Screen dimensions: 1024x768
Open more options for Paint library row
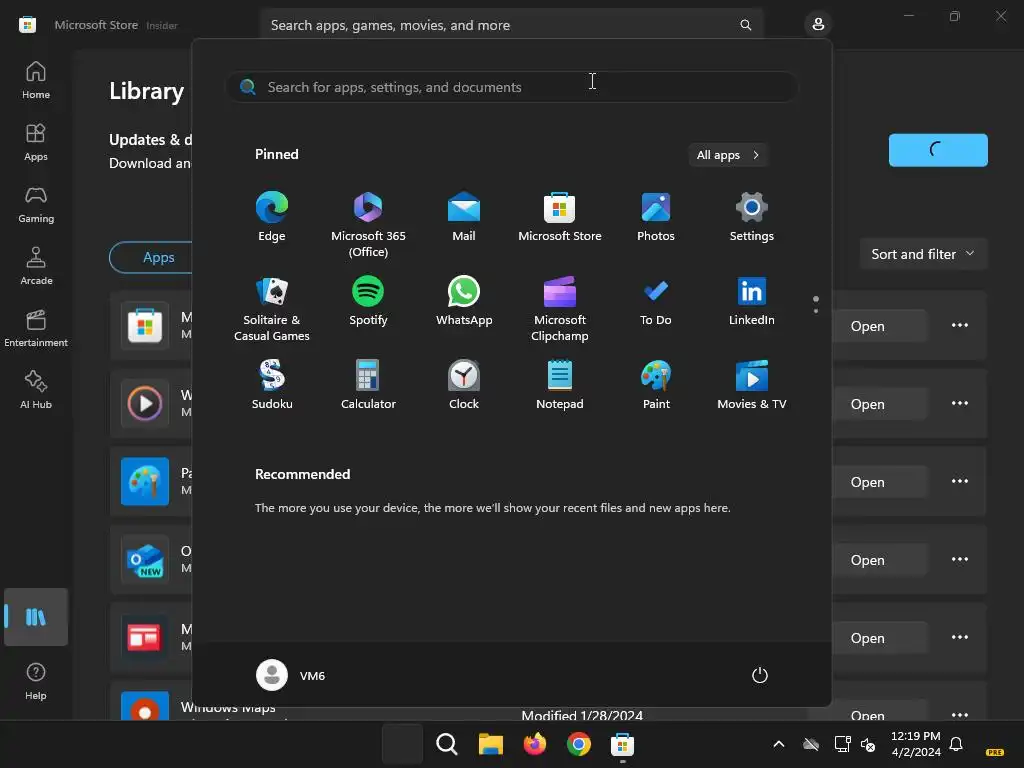[959, 481]
